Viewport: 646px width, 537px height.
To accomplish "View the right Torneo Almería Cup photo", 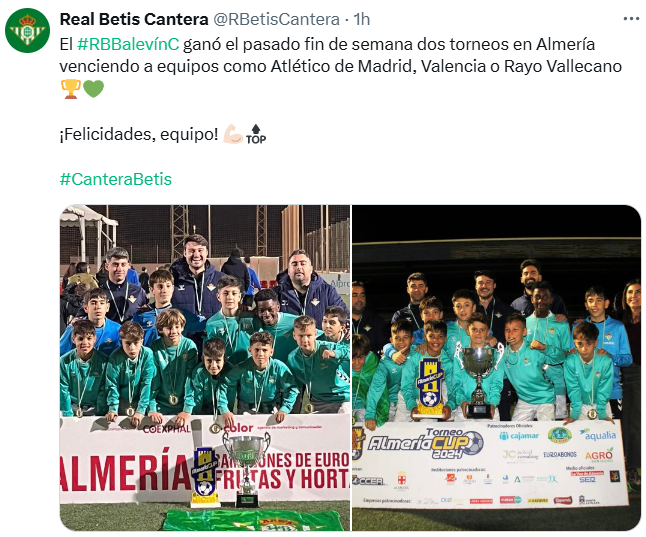I will pos(496,368).
